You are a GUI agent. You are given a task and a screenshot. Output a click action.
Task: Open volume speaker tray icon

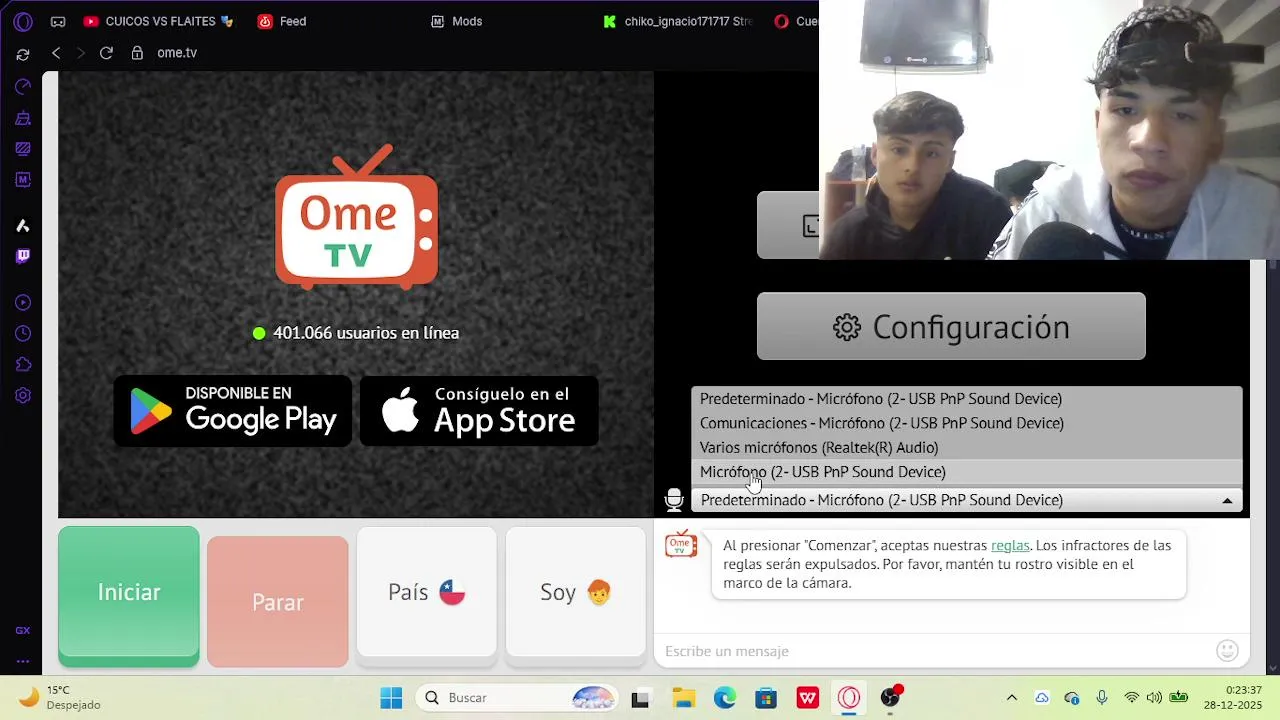[x=1154, y=698]
